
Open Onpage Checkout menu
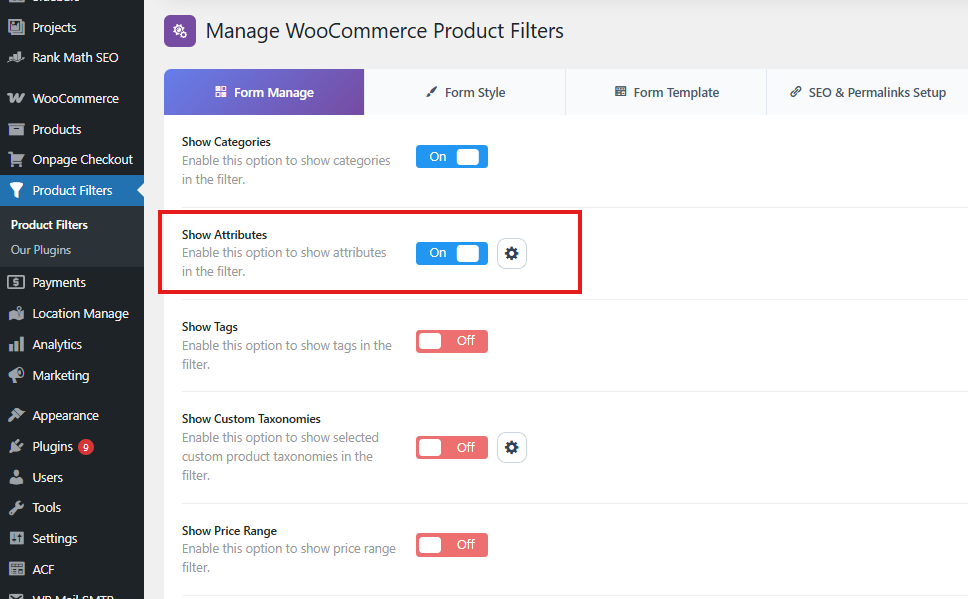click(83, 159)
